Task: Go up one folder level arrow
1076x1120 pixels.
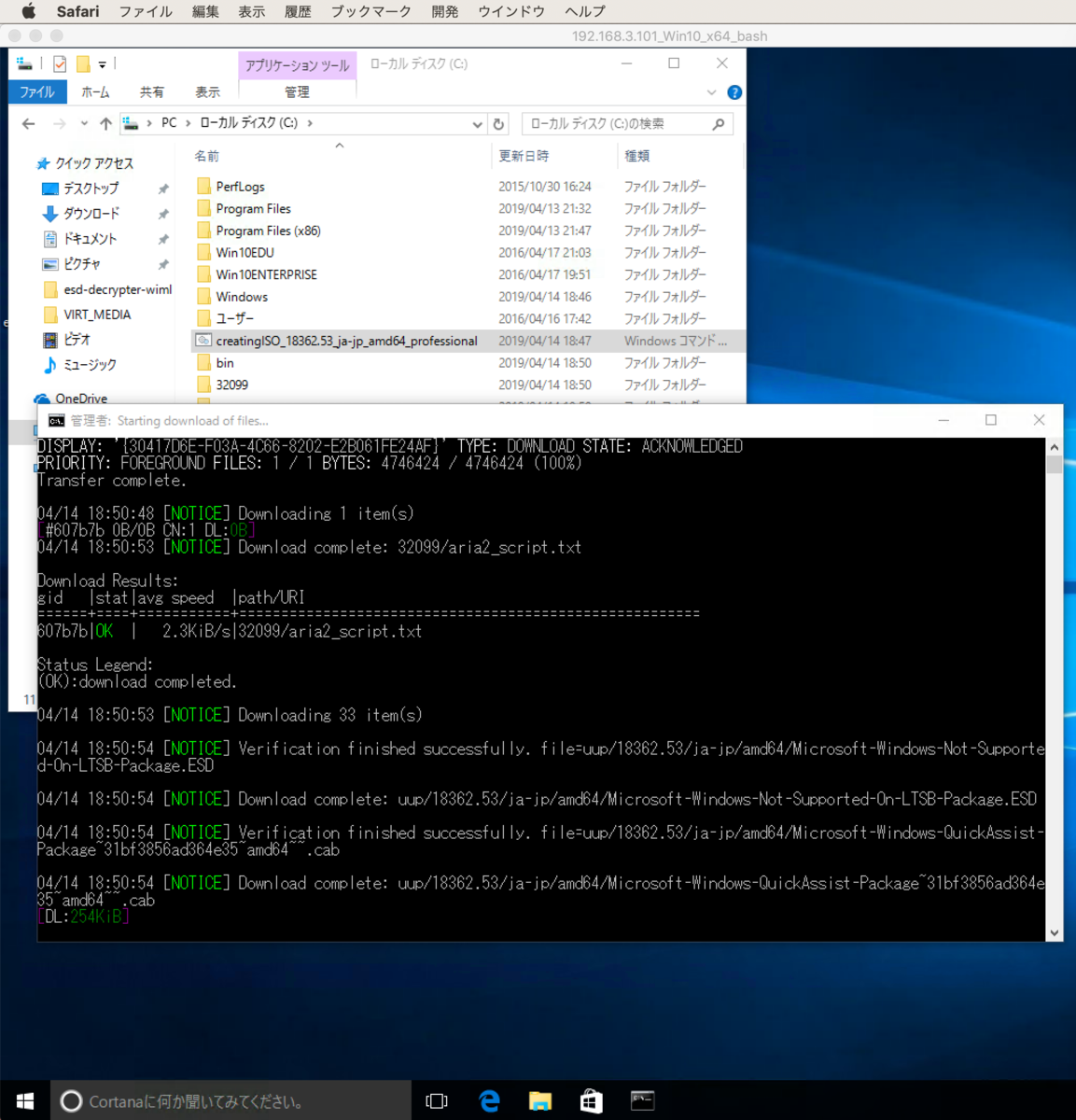Action: pos(105,123)
